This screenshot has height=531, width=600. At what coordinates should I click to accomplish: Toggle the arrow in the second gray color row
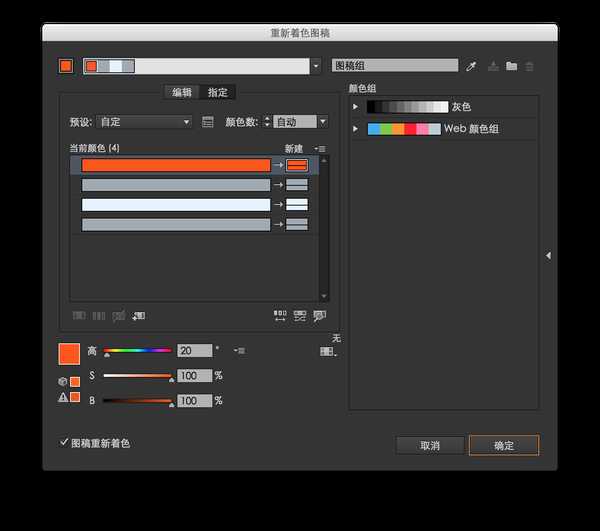[x=279, y=185]
